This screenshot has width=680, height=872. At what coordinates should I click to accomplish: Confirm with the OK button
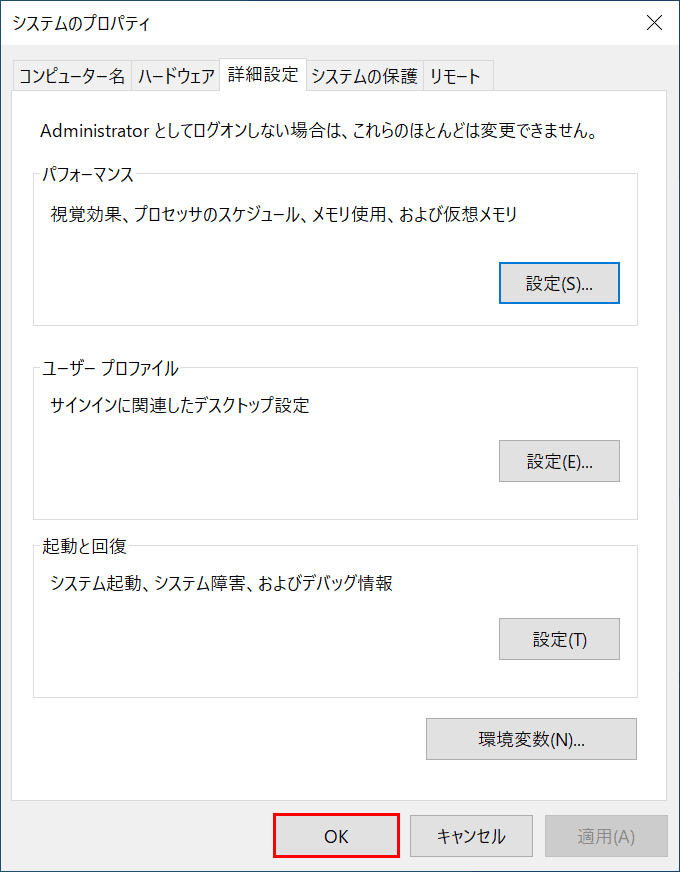point(336,835)
